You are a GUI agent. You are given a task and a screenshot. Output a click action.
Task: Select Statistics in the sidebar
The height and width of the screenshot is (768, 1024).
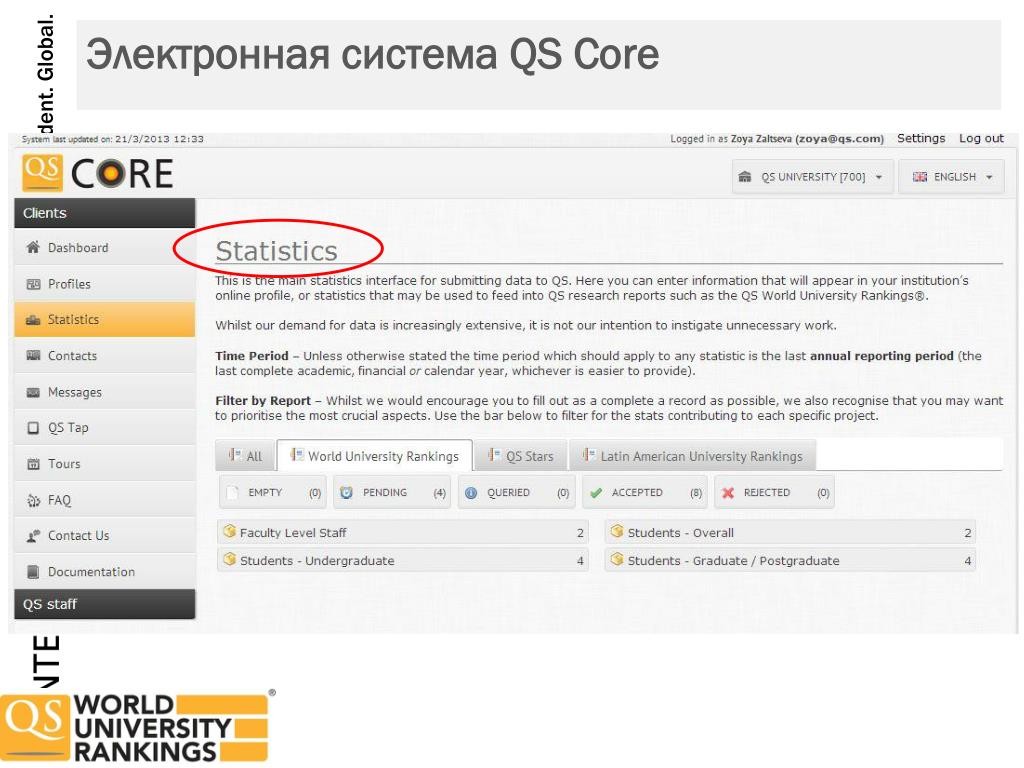pos(104,319)
